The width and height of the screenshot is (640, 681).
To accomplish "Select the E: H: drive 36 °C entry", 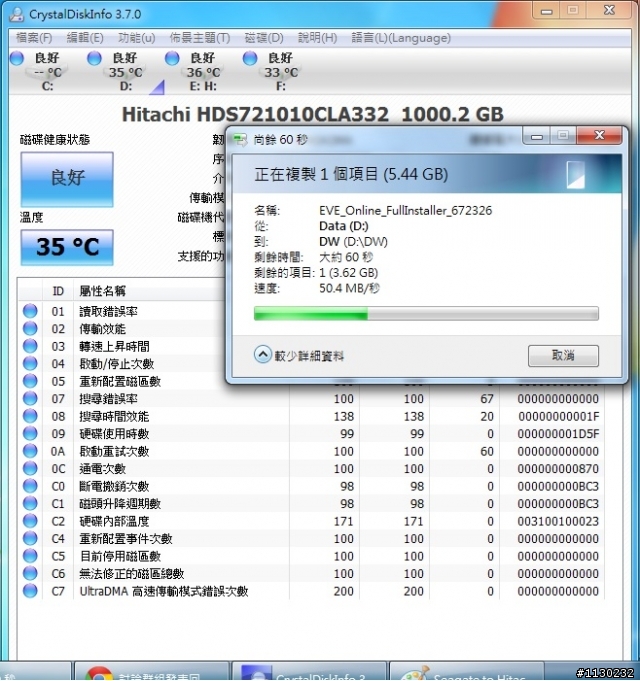I will (x=203, y=73).
